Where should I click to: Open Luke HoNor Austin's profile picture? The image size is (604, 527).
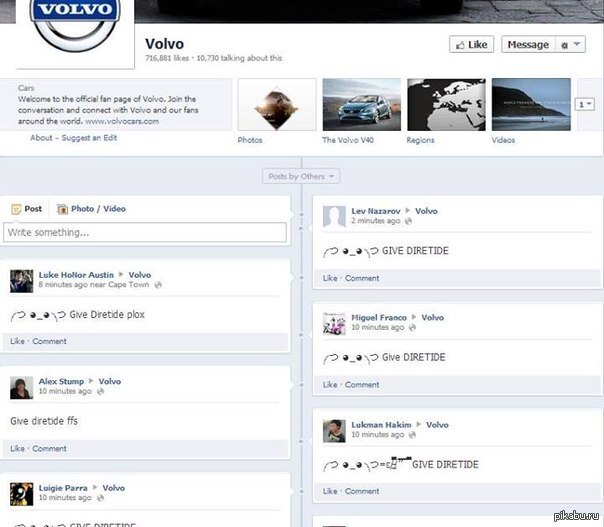tap(22, 281)
